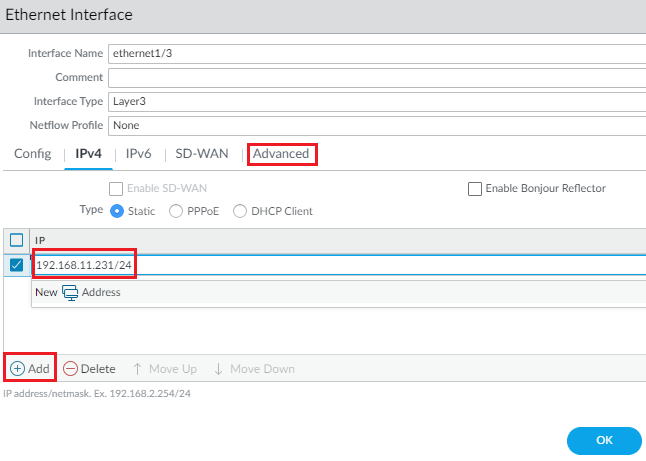Image resolution: width=646 pixels, height=461 pixels.
Task: Click into the Comment field
Action: 376,77
